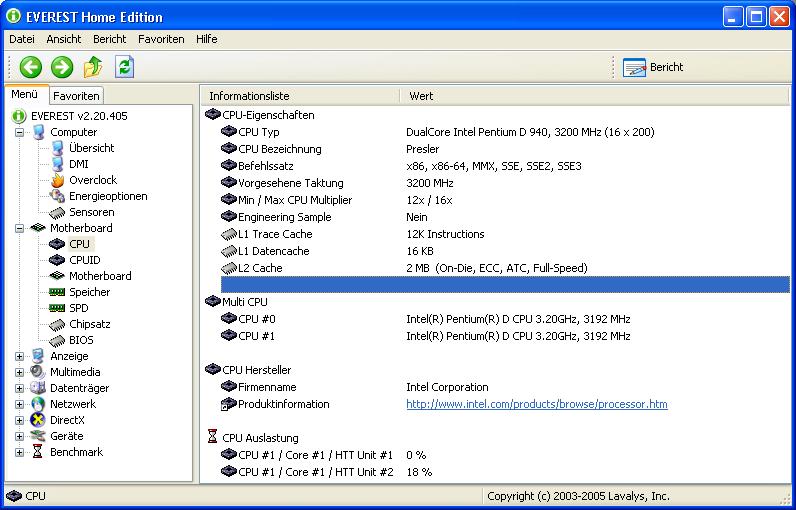Viewport: 796px width, 510px height.
Task: Click the CPU Auslastung hourglass icon
Action: point(213,436)
